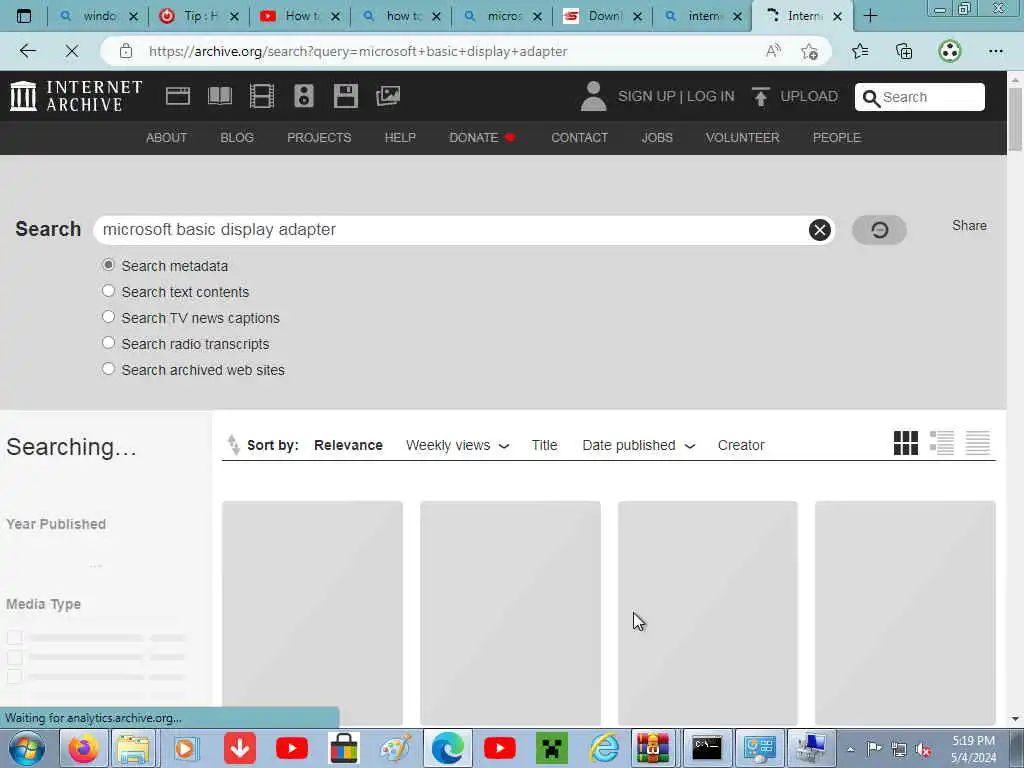Screen dimensions: 1024x768
Task: Open tab actions menu icon
Action: tap(24, 16)
